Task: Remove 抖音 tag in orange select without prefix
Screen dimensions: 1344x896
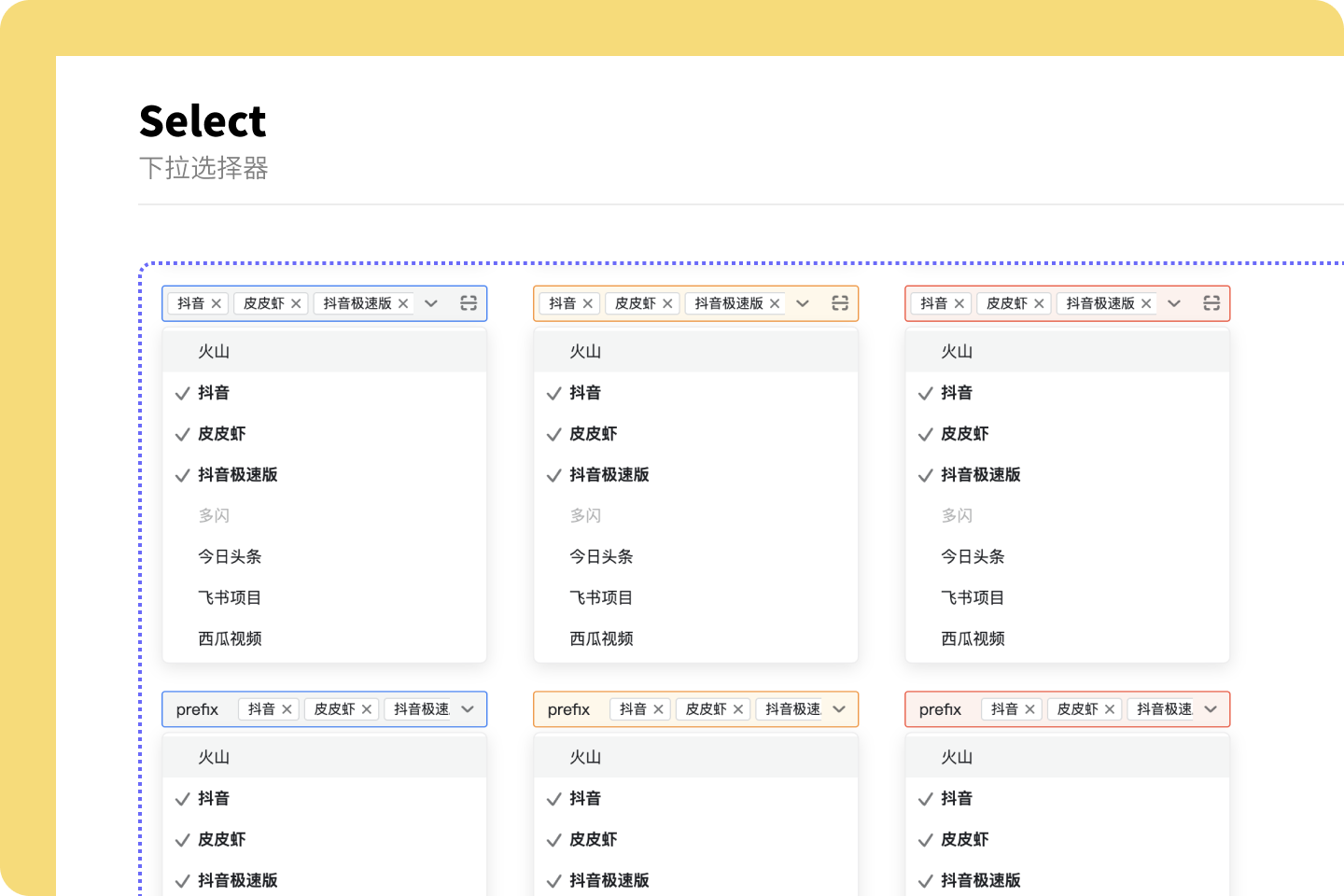Action: 588,303
